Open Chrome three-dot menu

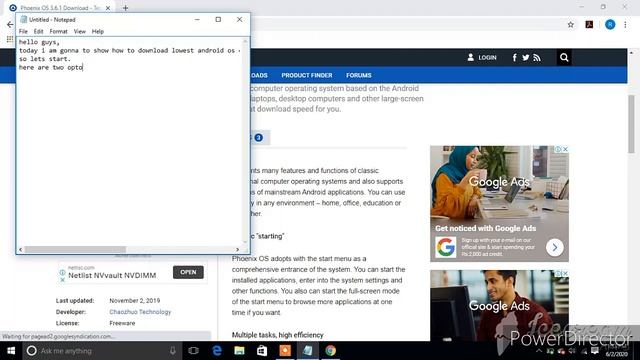pos(625,24)
